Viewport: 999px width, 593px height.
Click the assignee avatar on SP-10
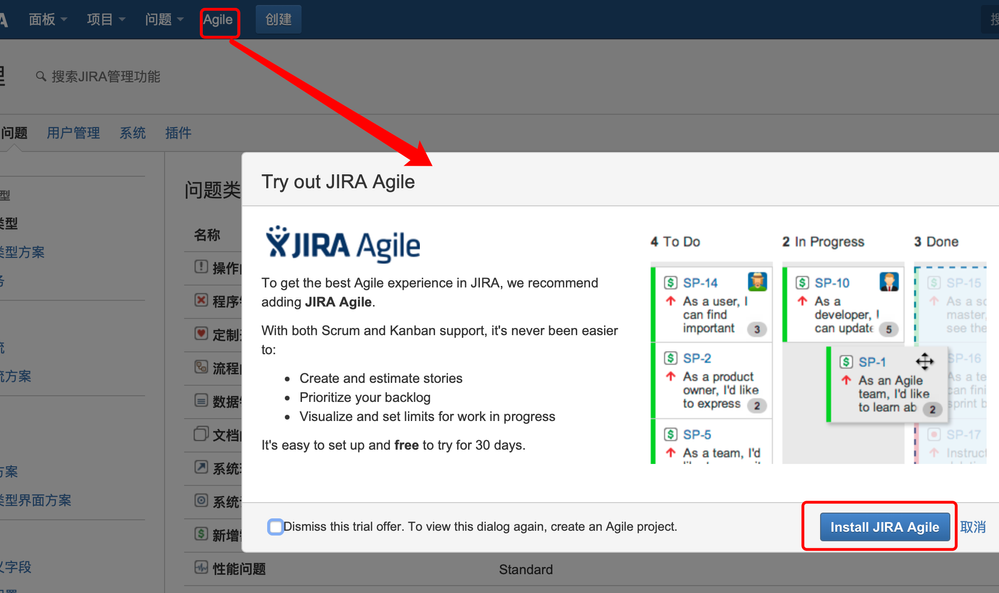[889, 281]
